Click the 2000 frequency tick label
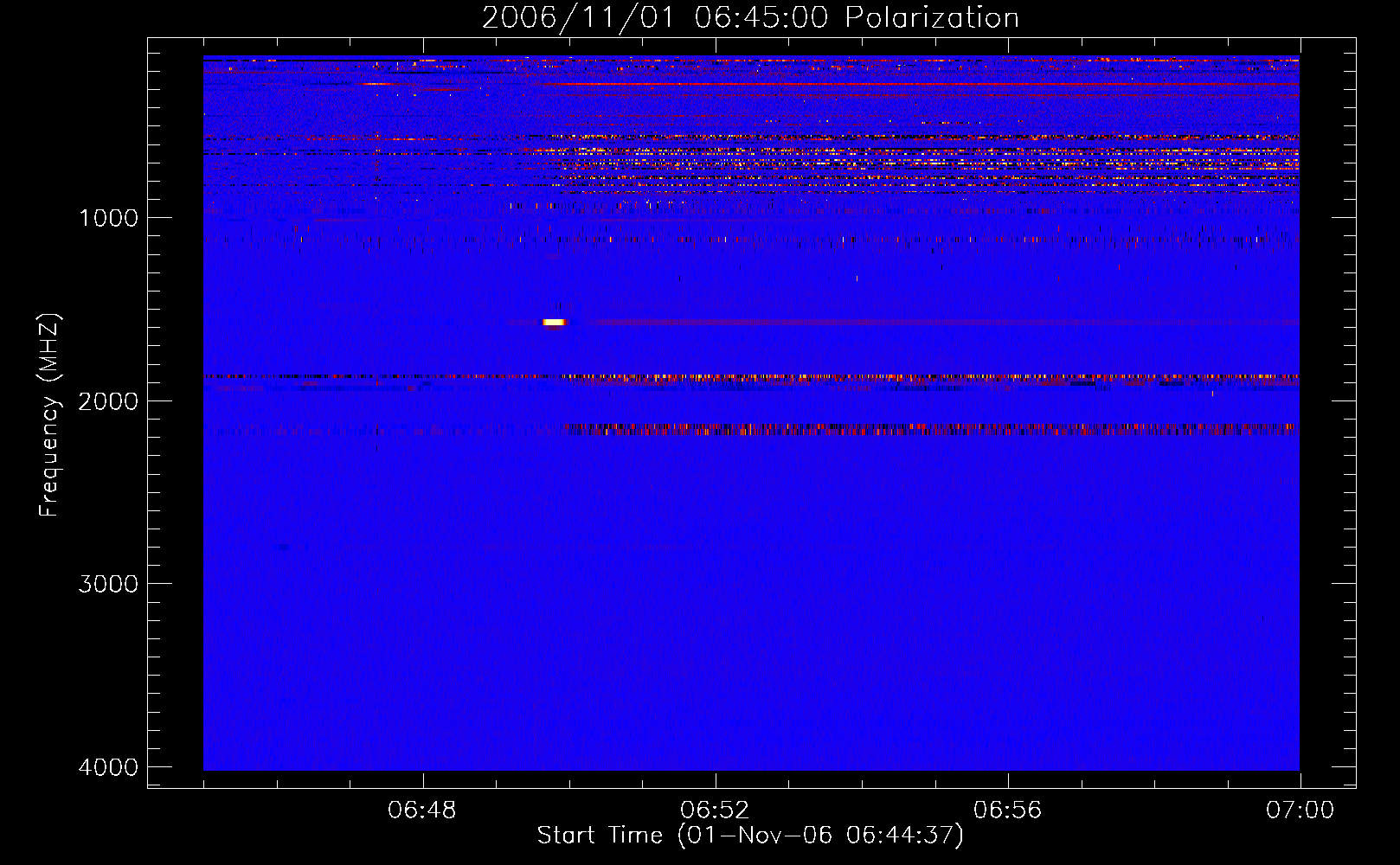Screen dimensions: 1400x865 [108, 401]
